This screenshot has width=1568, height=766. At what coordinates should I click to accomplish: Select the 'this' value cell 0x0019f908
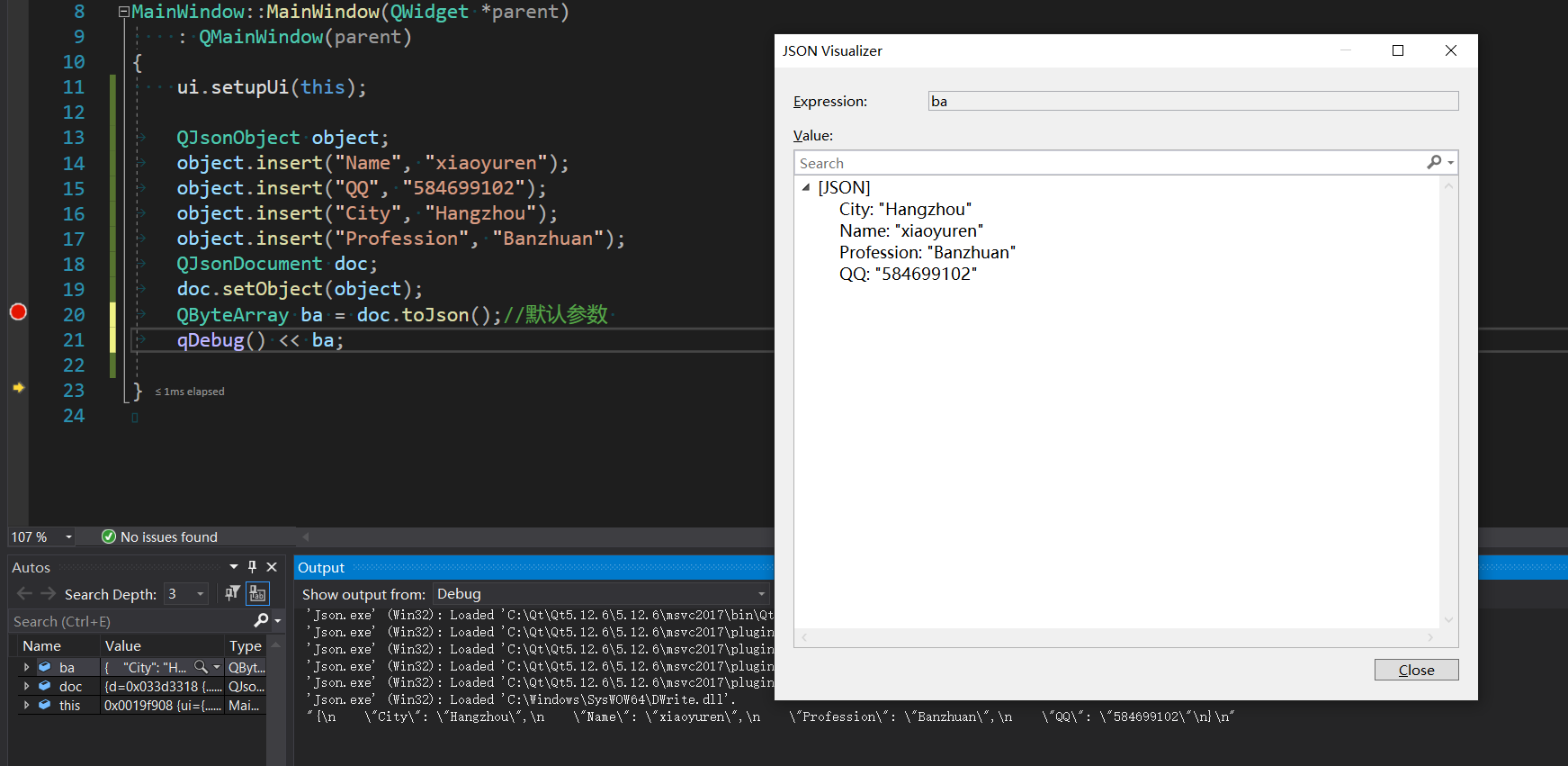pyautogui.click(x=162, y=705)
